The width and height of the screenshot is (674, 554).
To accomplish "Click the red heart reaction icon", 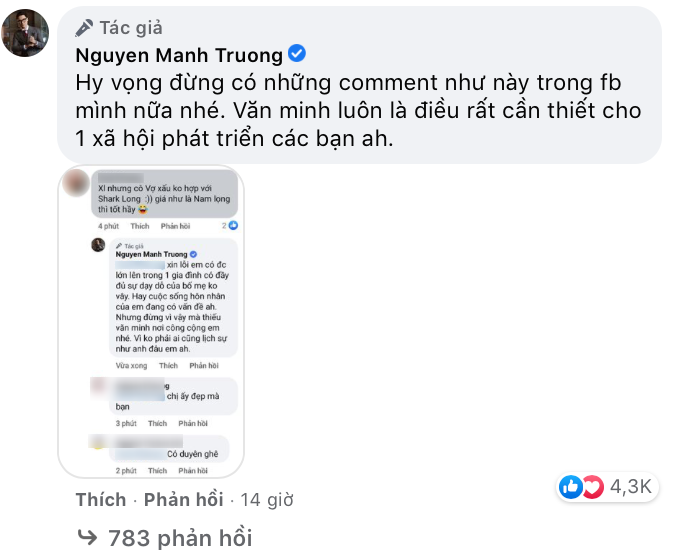I will [x=593, y=487].
